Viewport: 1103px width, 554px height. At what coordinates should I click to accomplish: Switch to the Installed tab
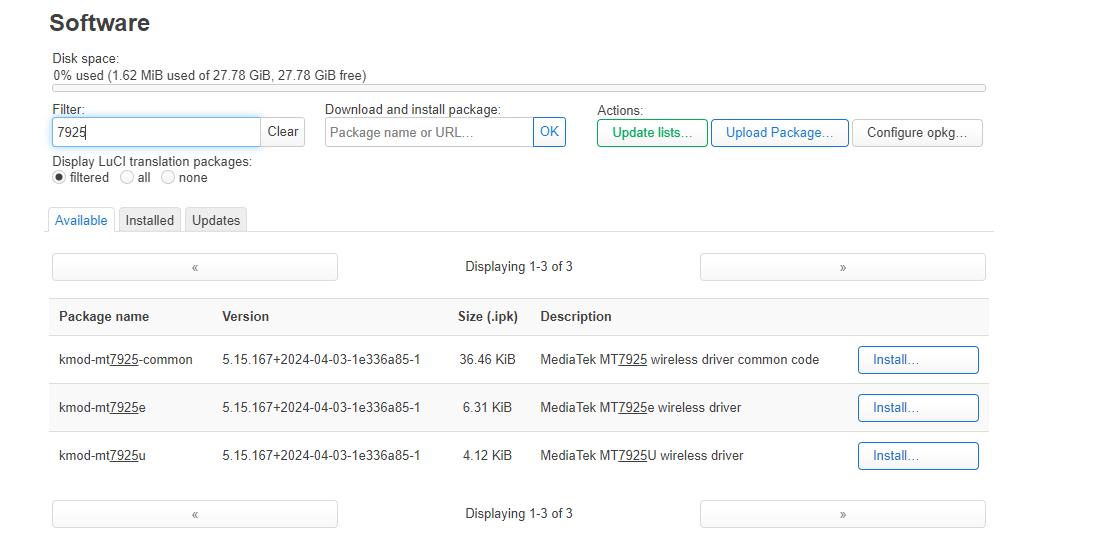[x=150, y=220]
